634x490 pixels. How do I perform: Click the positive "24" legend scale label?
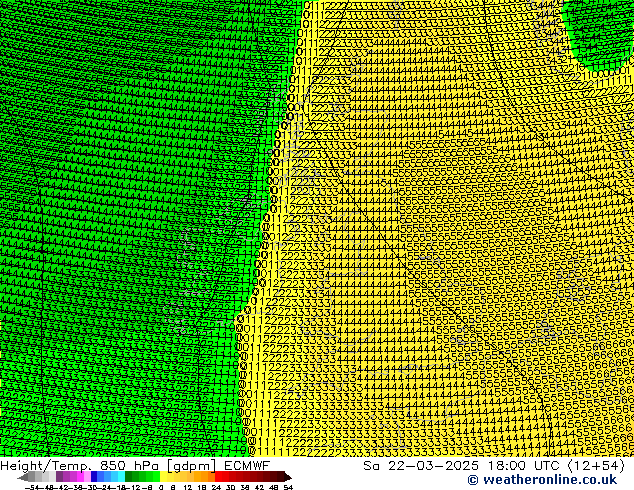point(216,488)
